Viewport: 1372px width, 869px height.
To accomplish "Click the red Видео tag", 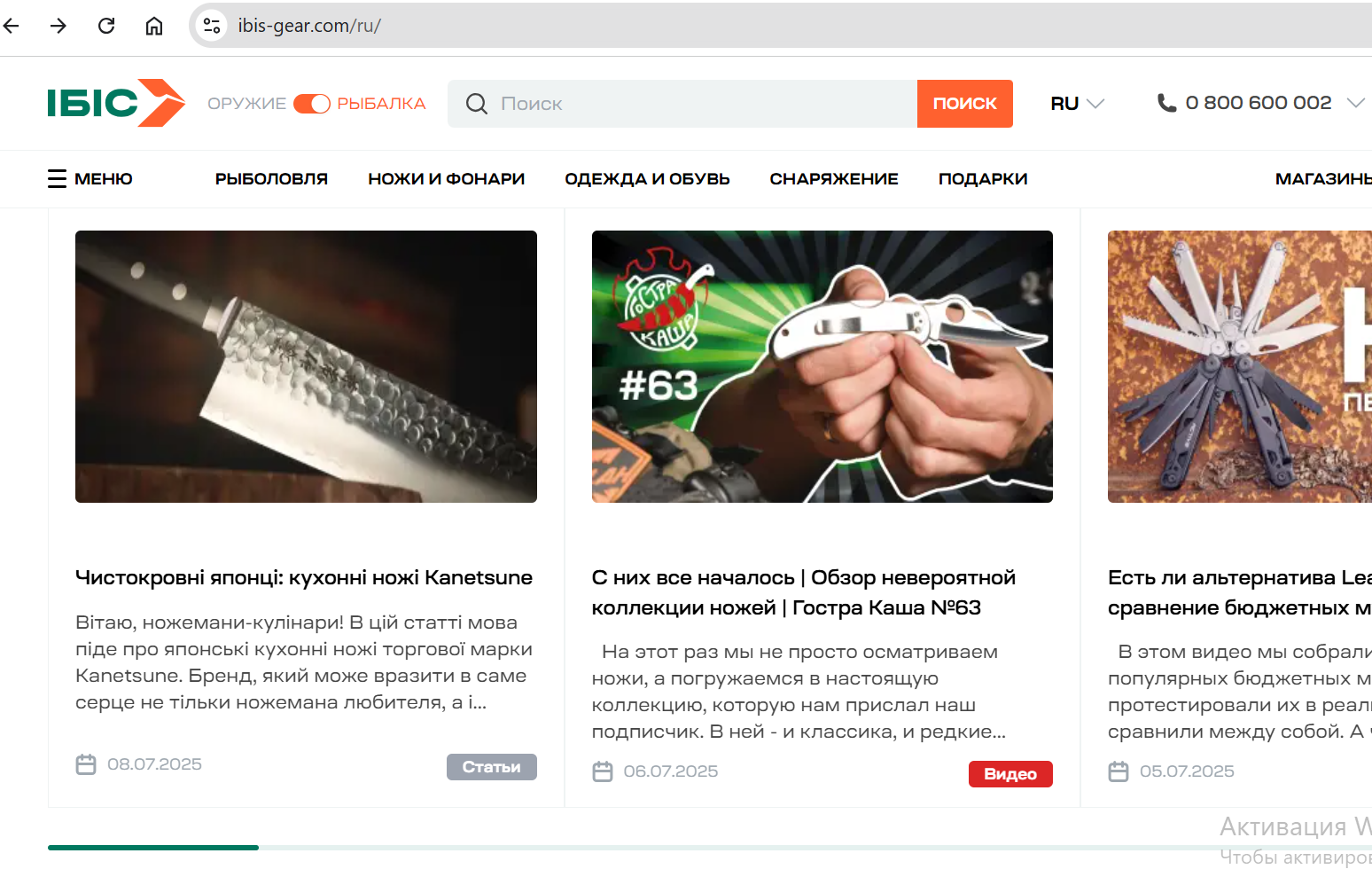I will tap(1010, 774).
